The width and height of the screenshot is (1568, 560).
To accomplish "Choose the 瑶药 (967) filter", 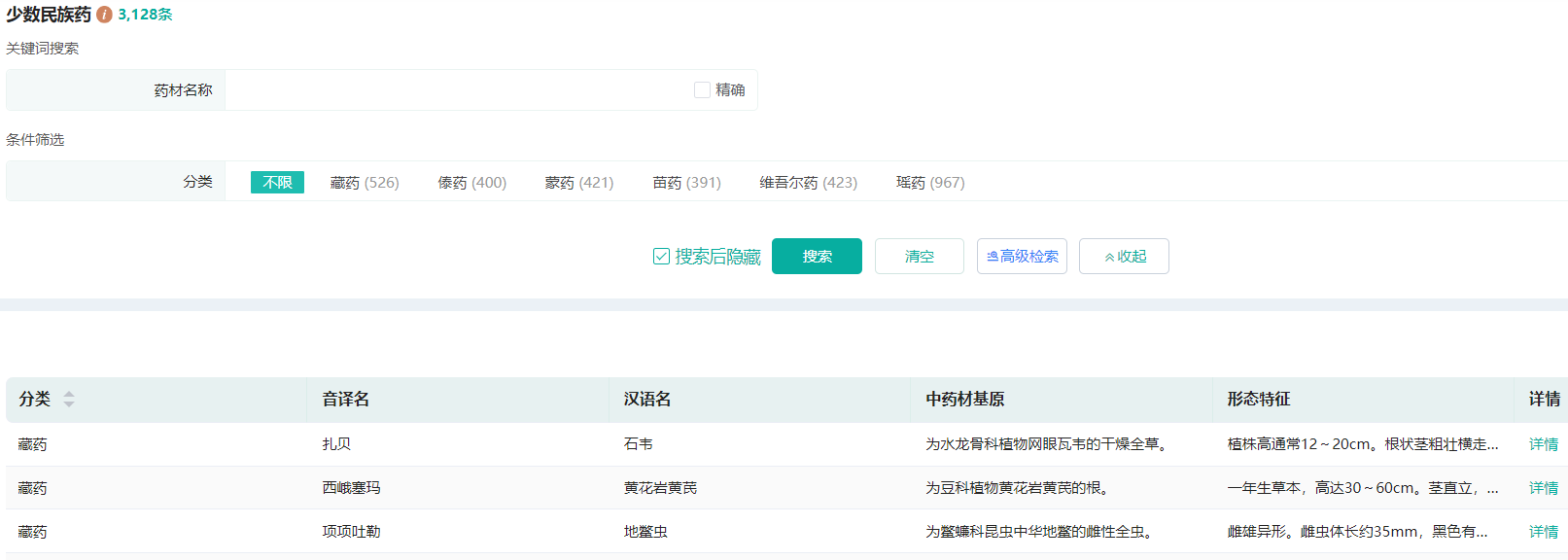I will tap(930, 183).
